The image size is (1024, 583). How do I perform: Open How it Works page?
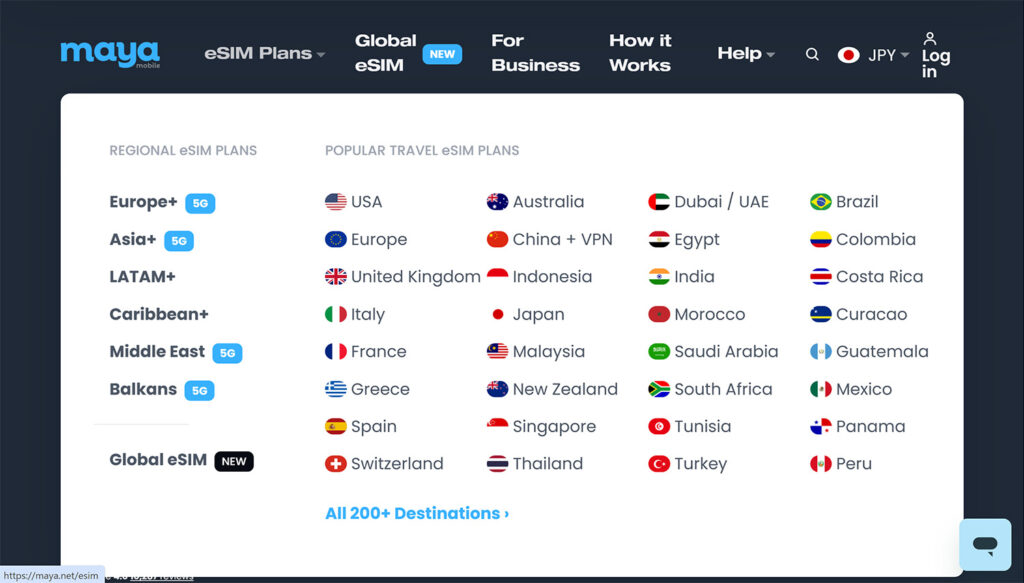click(x=640, y=54)
